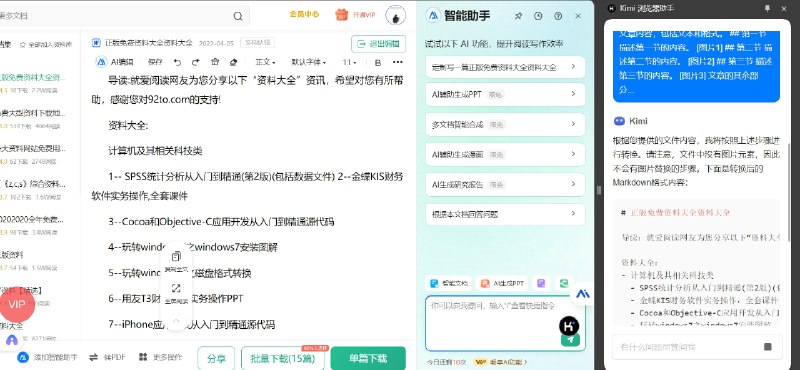Open 更多操作 grid menu

(x=160, y=357)
